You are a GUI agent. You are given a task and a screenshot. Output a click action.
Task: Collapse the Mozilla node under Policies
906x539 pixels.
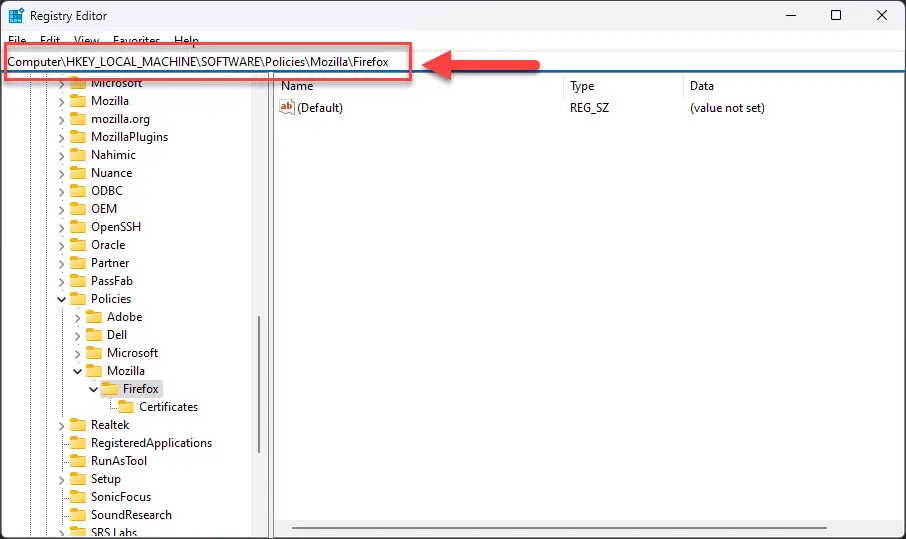[x=77, y=371]
